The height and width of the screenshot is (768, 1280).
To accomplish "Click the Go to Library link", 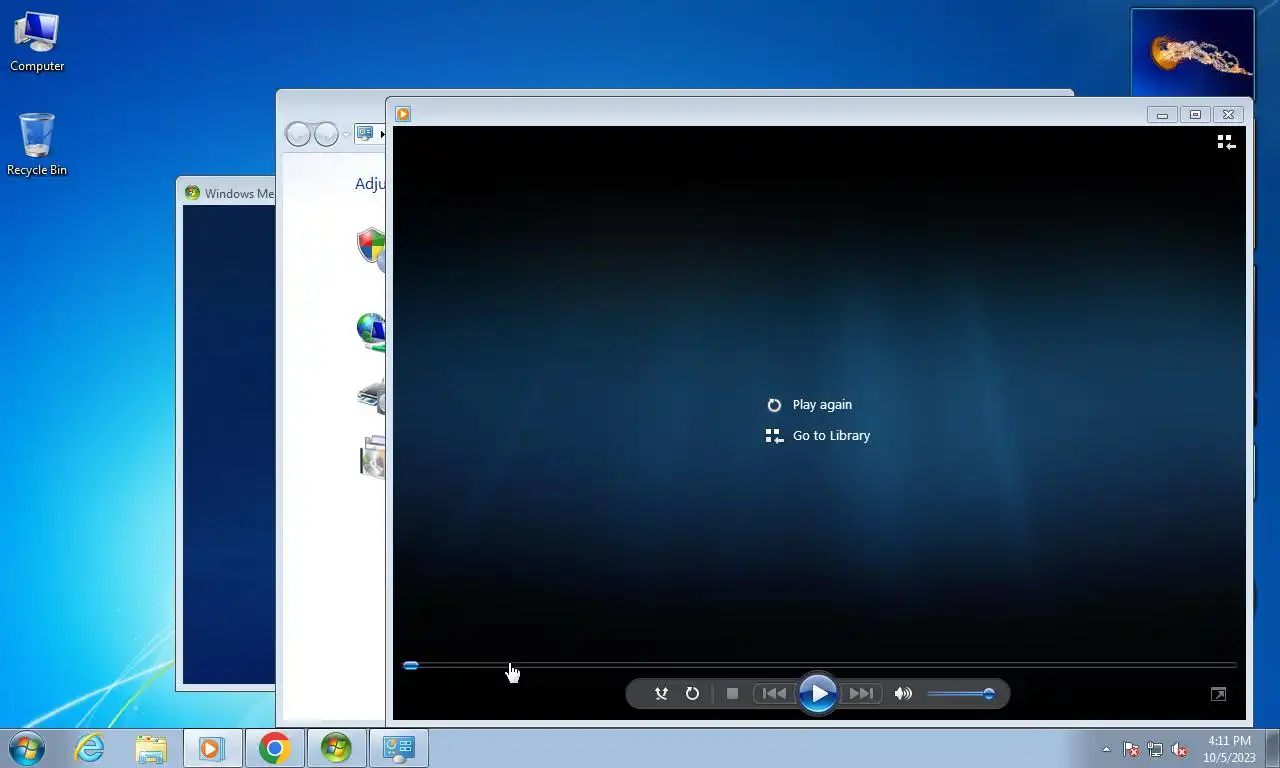I will [831, 435].
